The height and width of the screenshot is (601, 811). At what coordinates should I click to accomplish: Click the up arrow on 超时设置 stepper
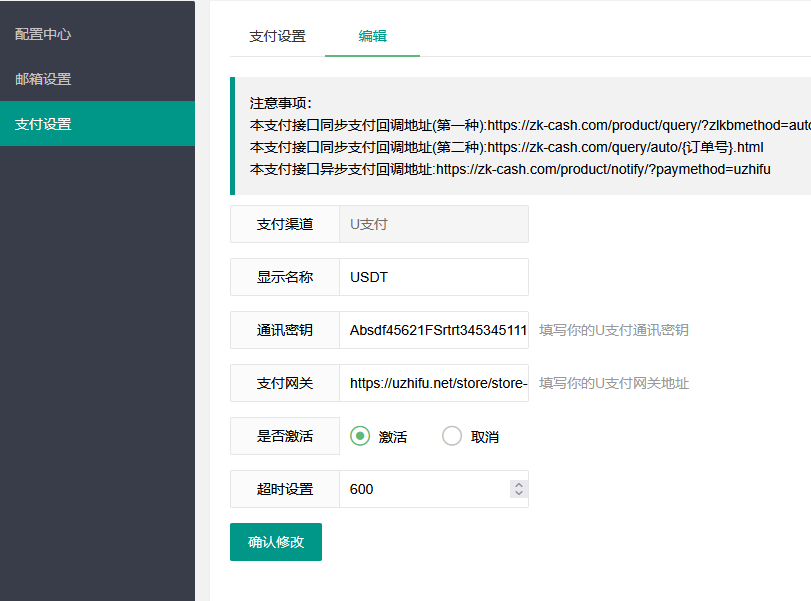pos(518,484)
